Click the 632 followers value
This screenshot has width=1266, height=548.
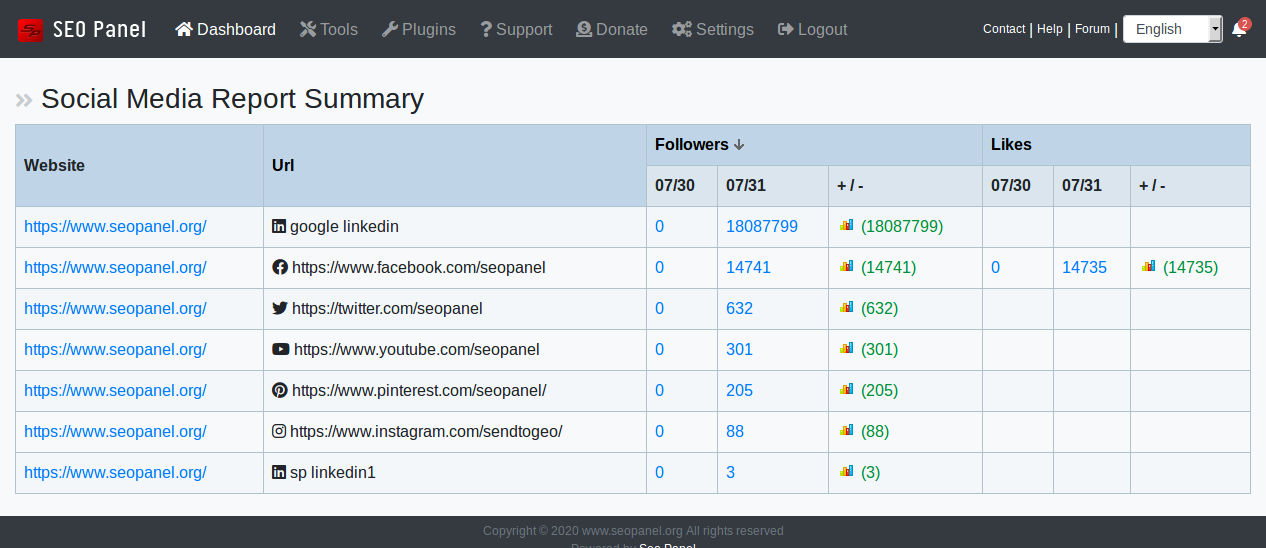pos(739,309)
